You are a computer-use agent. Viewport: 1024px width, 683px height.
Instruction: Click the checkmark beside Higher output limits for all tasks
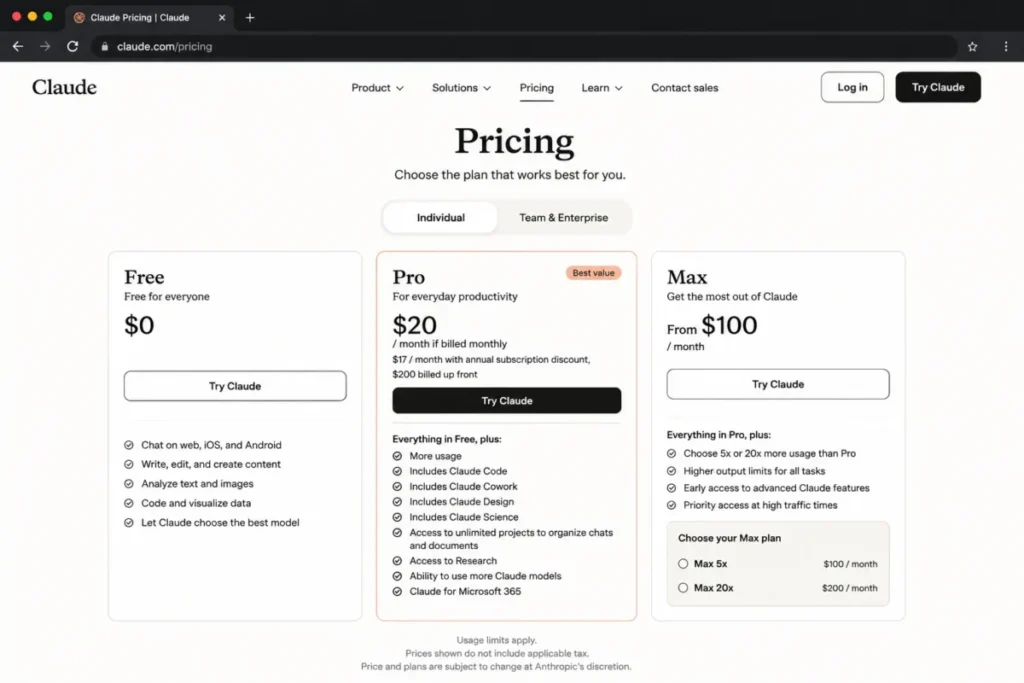pos(671,471)
